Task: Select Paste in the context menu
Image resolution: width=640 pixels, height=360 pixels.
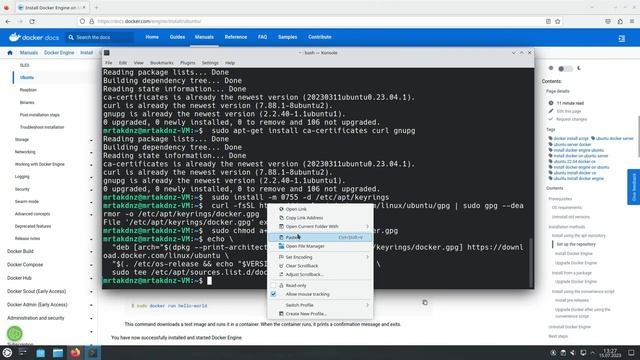Action: point(320,237)
